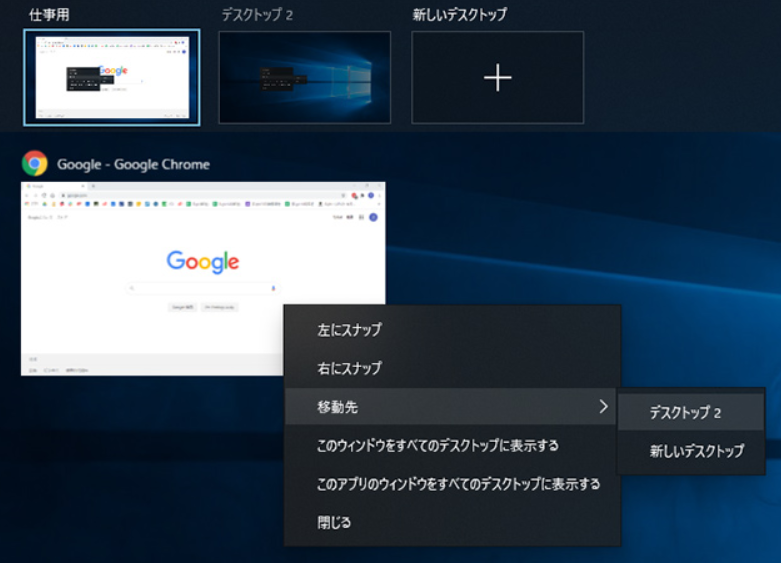Click the 仕事用 desktop name label

point(49,14)
